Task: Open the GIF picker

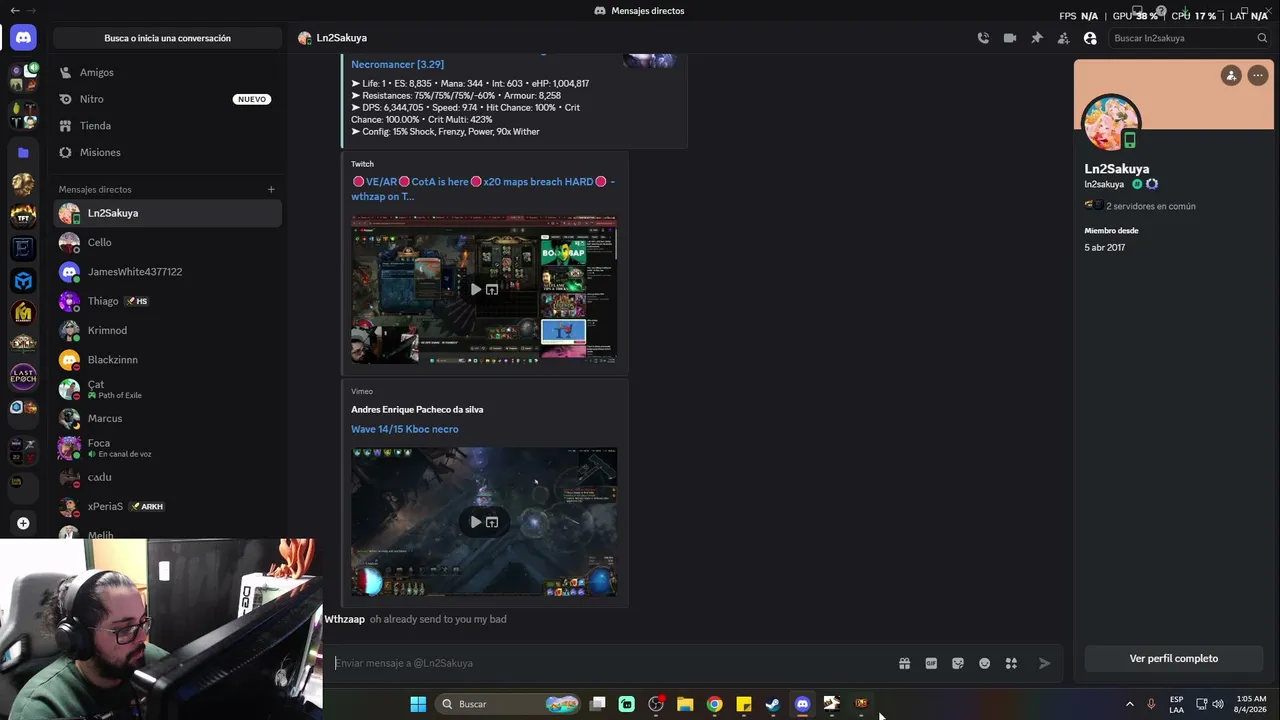Action: tap(931, 663)
